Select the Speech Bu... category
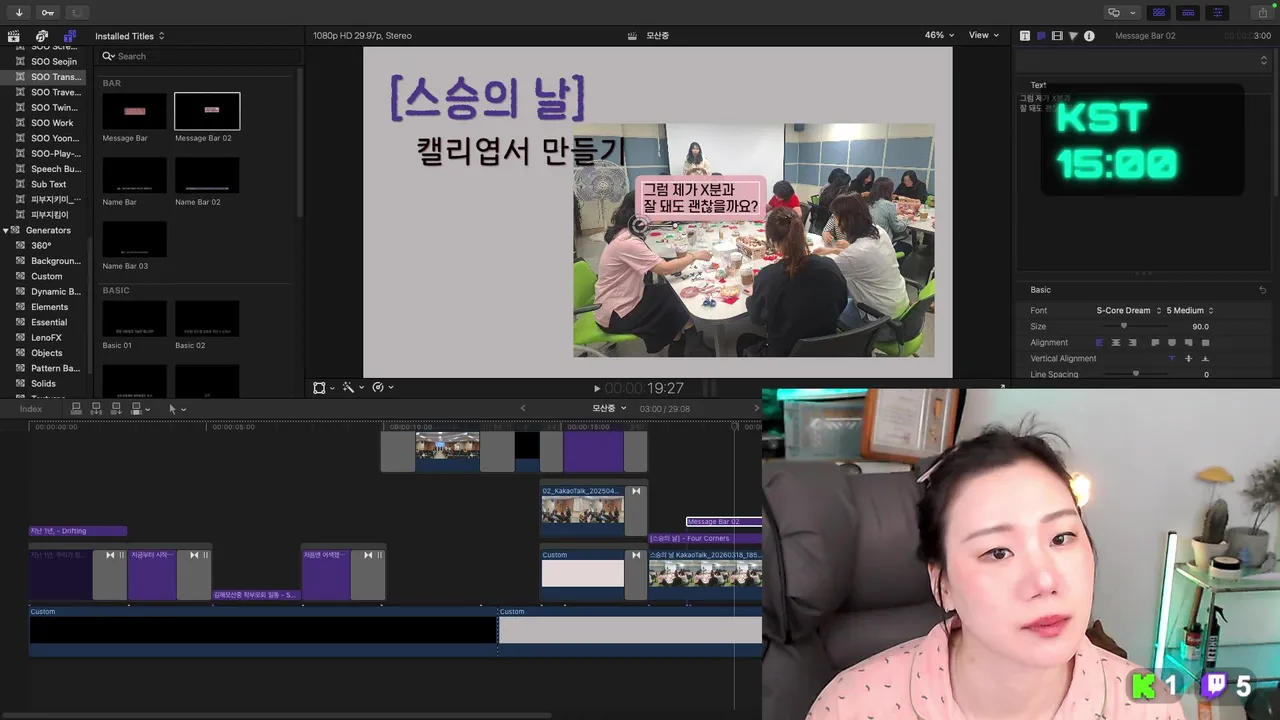The width and height of the screenshot is (1280, 720). 56,169
